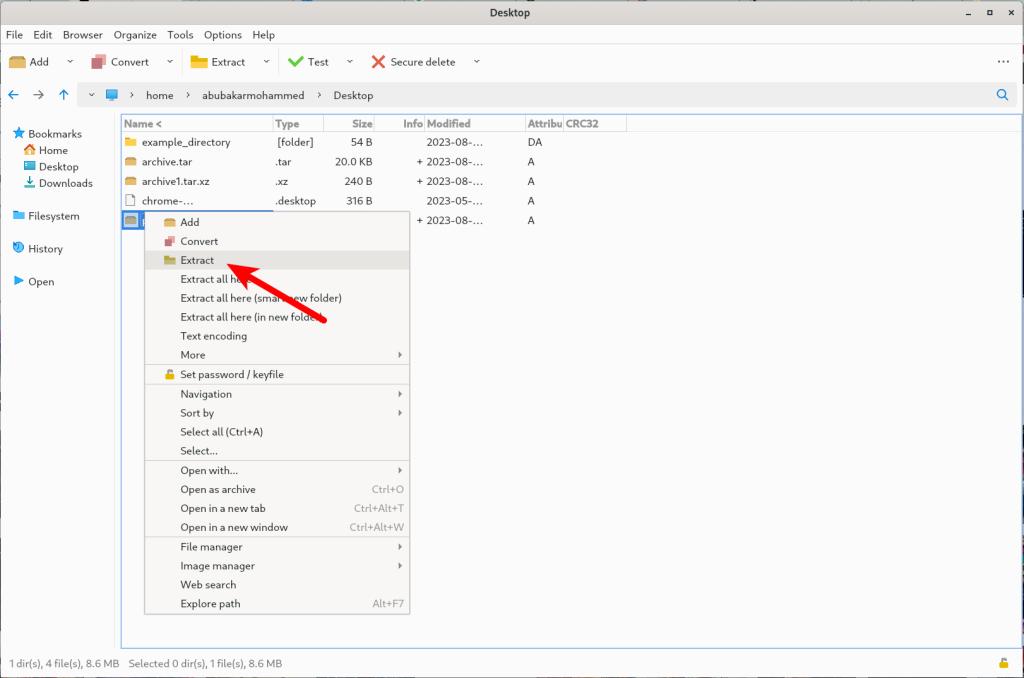The image size is (1024, 678).
Task: Click the back navigation arrow
Action: [13, 94]
